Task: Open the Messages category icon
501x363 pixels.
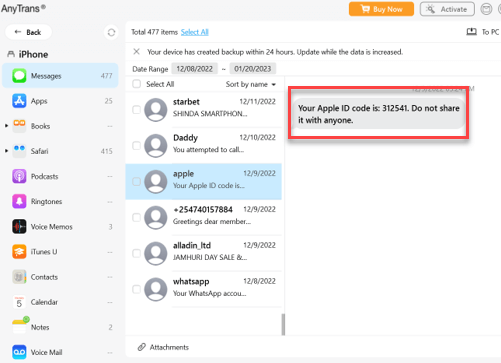Action: [x=19, y=76]
